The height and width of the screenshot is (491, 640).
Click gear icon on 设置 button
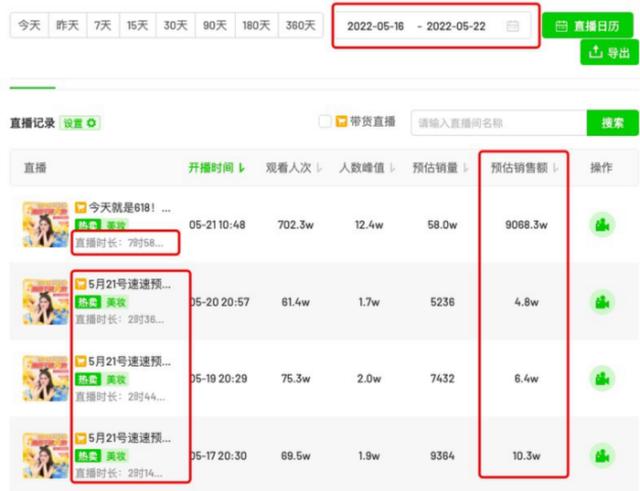pyautogui.click(x=92, y=123)
